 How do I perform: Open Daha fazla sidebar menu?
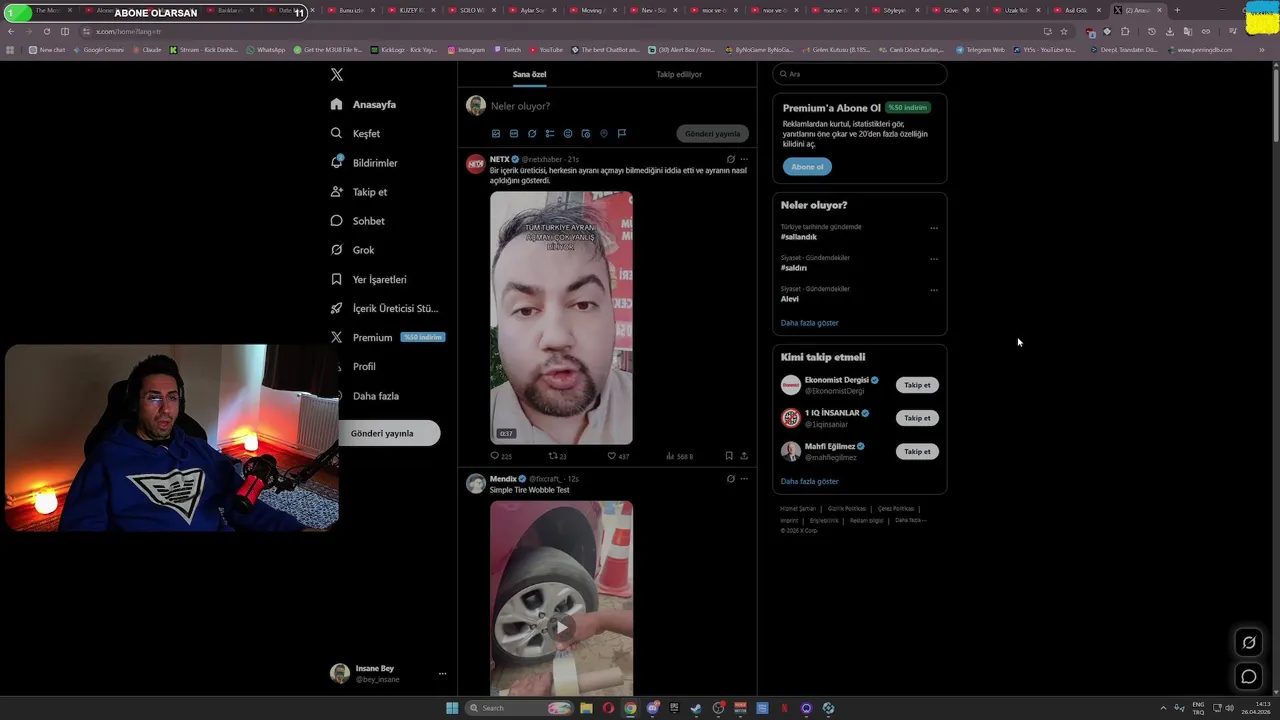click(x=365, y=396)
